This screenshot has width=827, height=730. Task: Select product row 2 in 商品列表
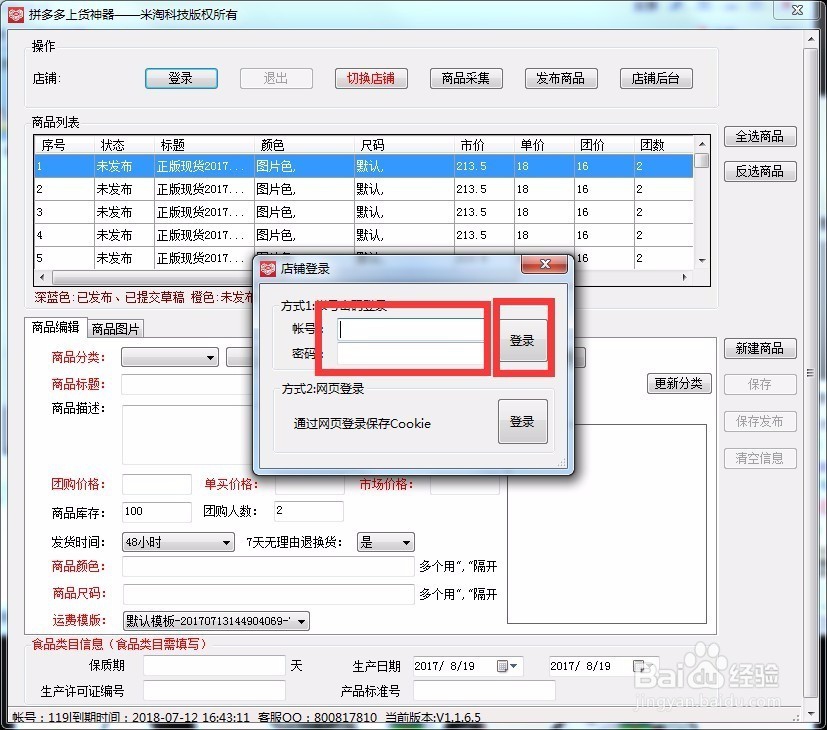(363, 189)
